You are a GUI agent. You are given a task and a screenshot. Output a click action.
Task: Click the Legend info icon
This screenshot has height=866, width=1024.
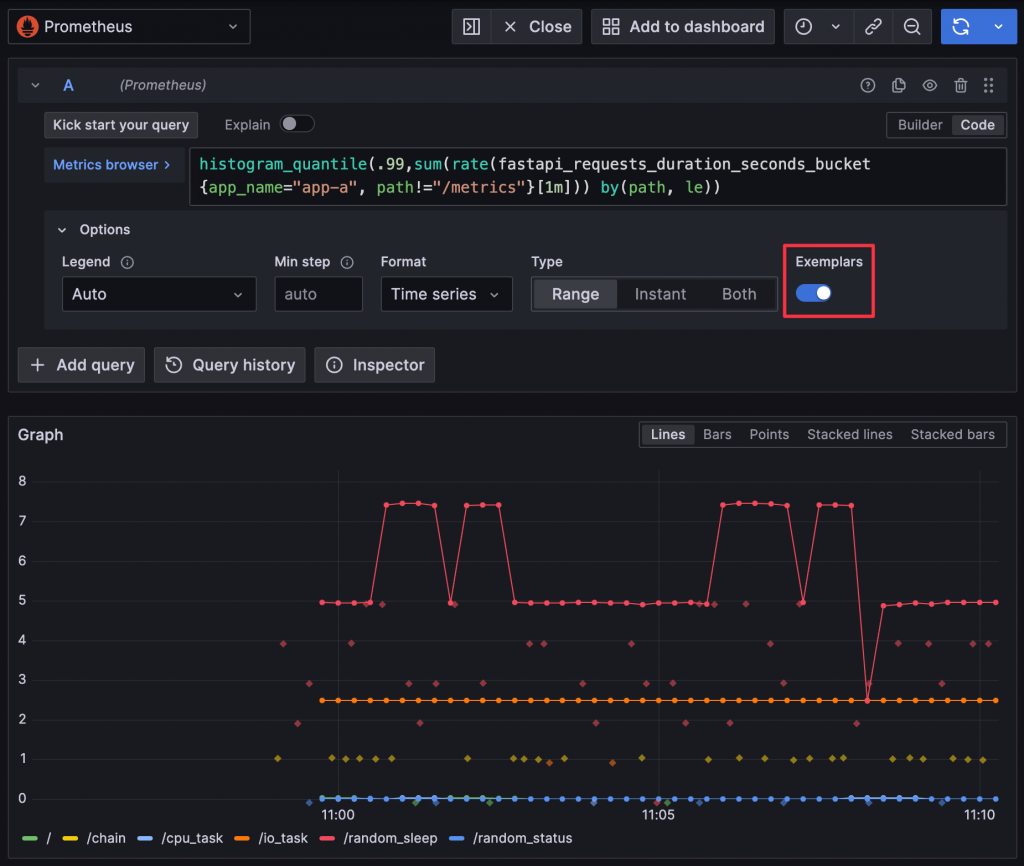click(x=127, y=262)
